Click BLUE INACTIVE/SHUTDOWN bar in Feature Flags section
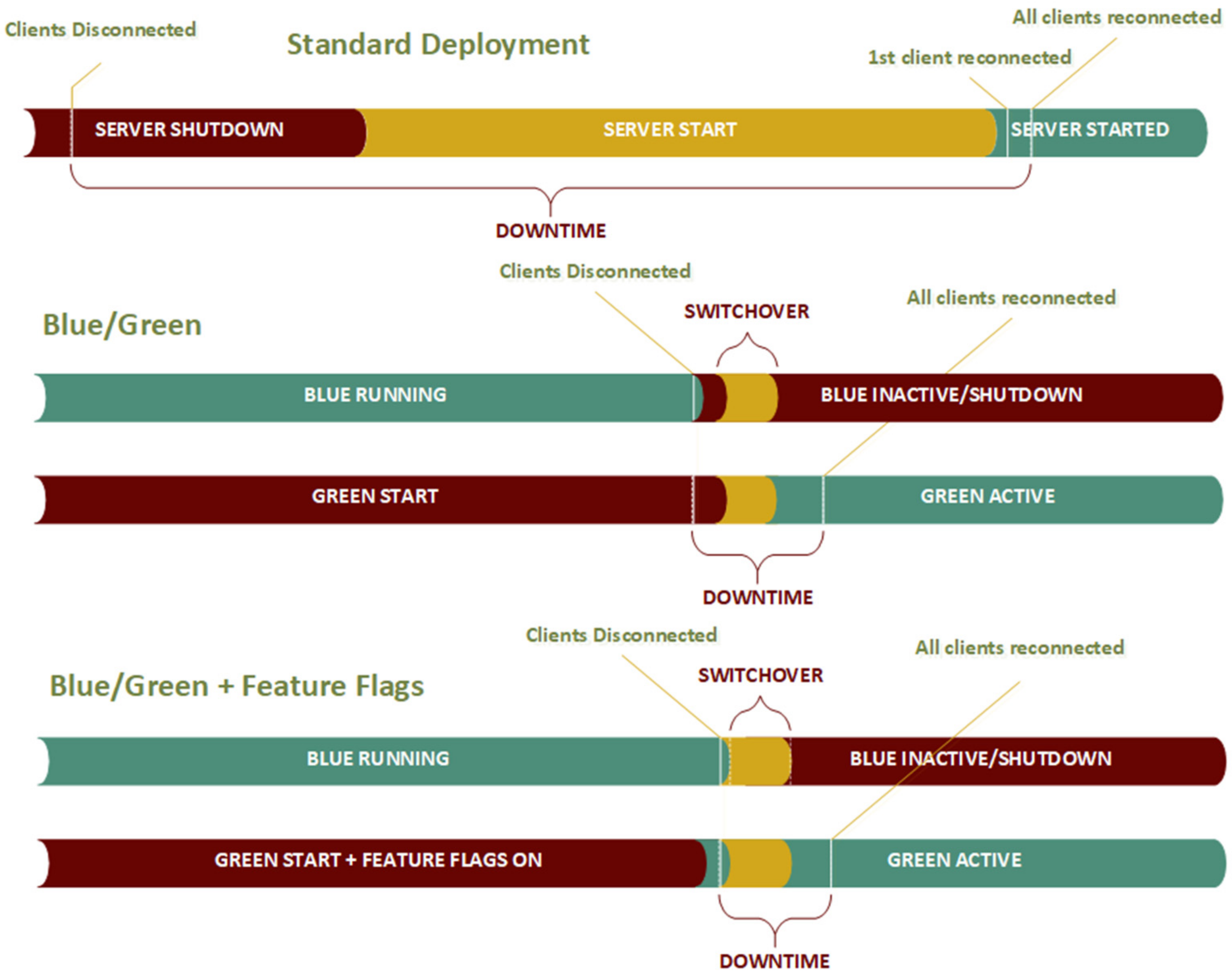 [981, 759]
